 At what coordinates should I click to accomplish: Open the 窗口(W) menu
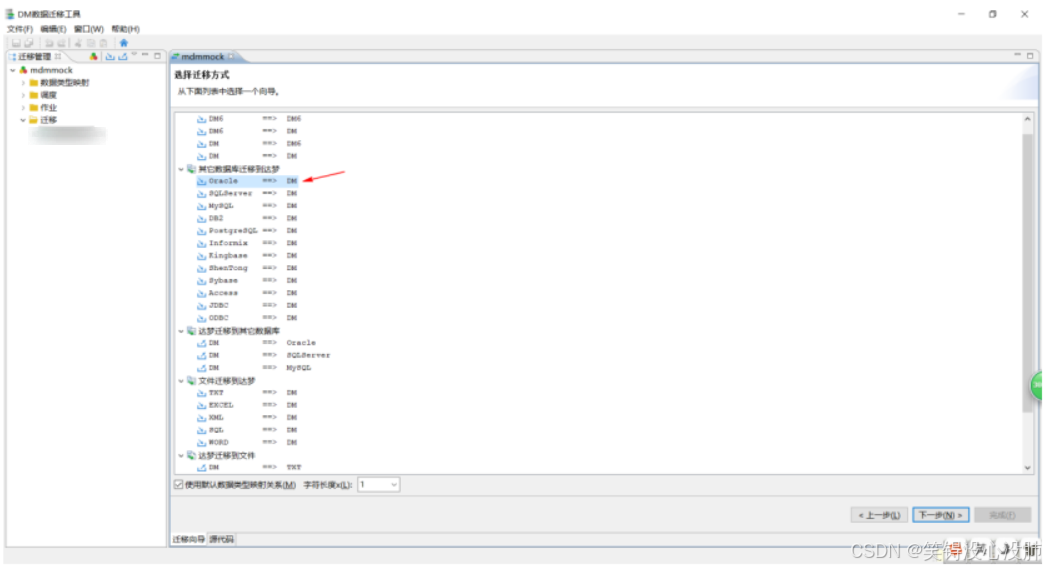coord(89,29)
